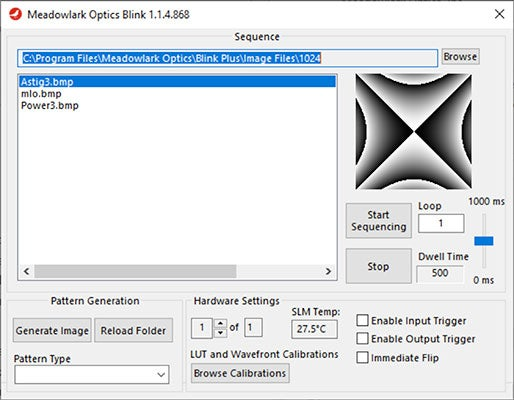Click the Browse Calibrations button
Image resolution: width=514 pixels, height=400 pixels.
click(x=240, y=373)
